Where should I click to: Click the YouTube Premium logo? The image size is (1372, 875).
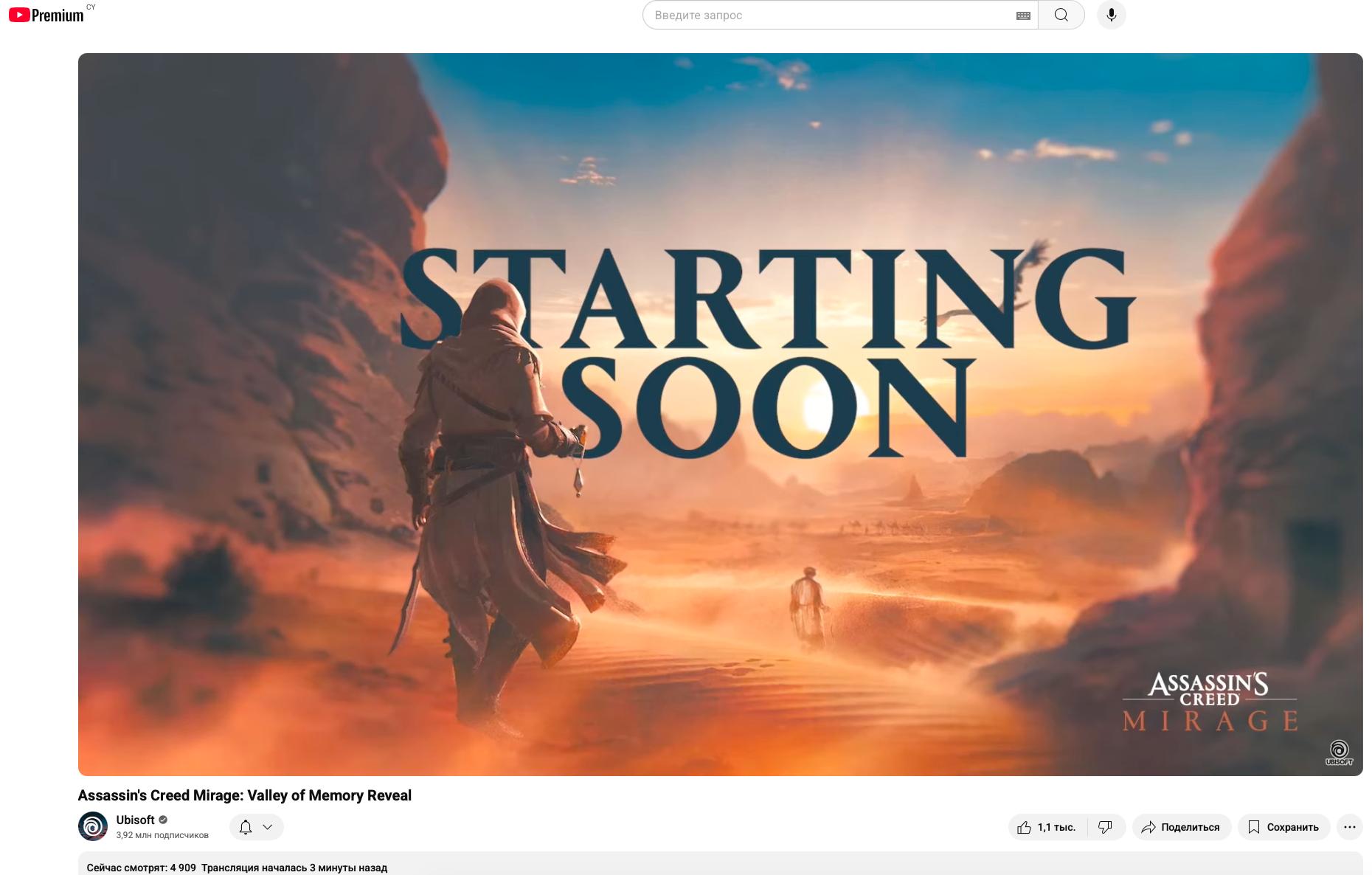coord(46,15)
